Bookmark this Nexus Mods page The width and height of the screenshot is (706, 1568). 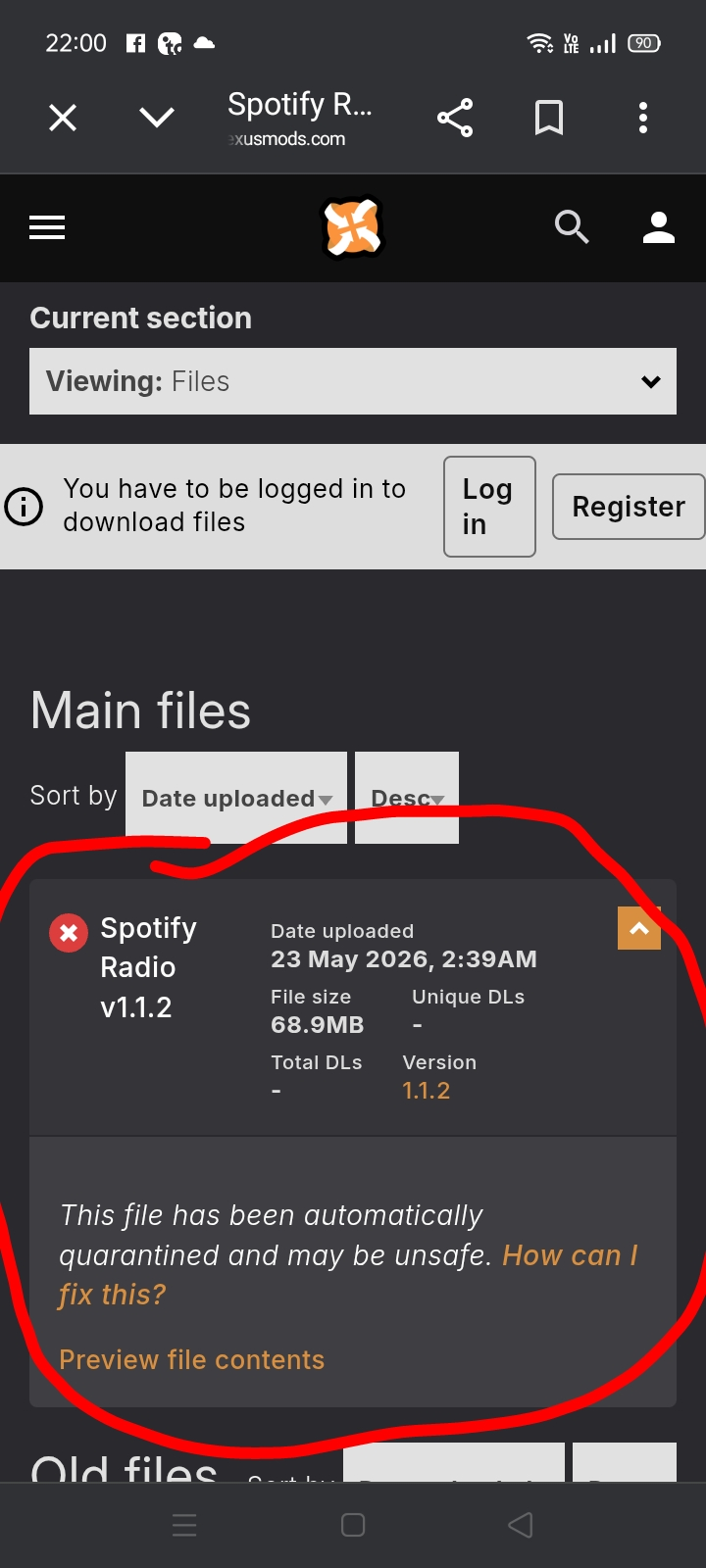(x=549, y=119)
